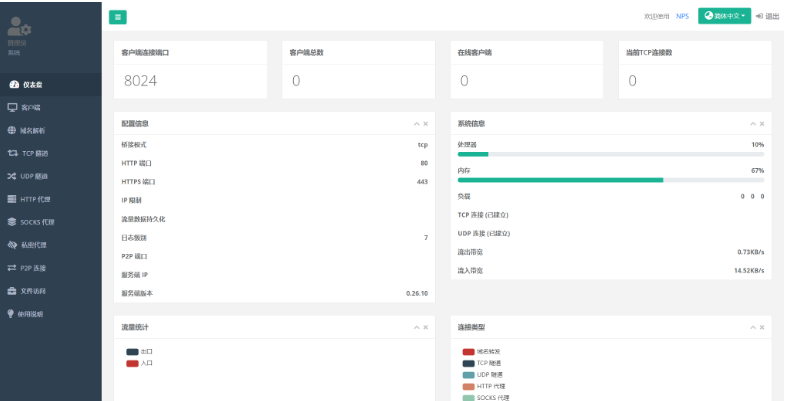Viewport: 787px width, 401px height.
Task: Click the monitor icon for 客户端
Action: 12,107
